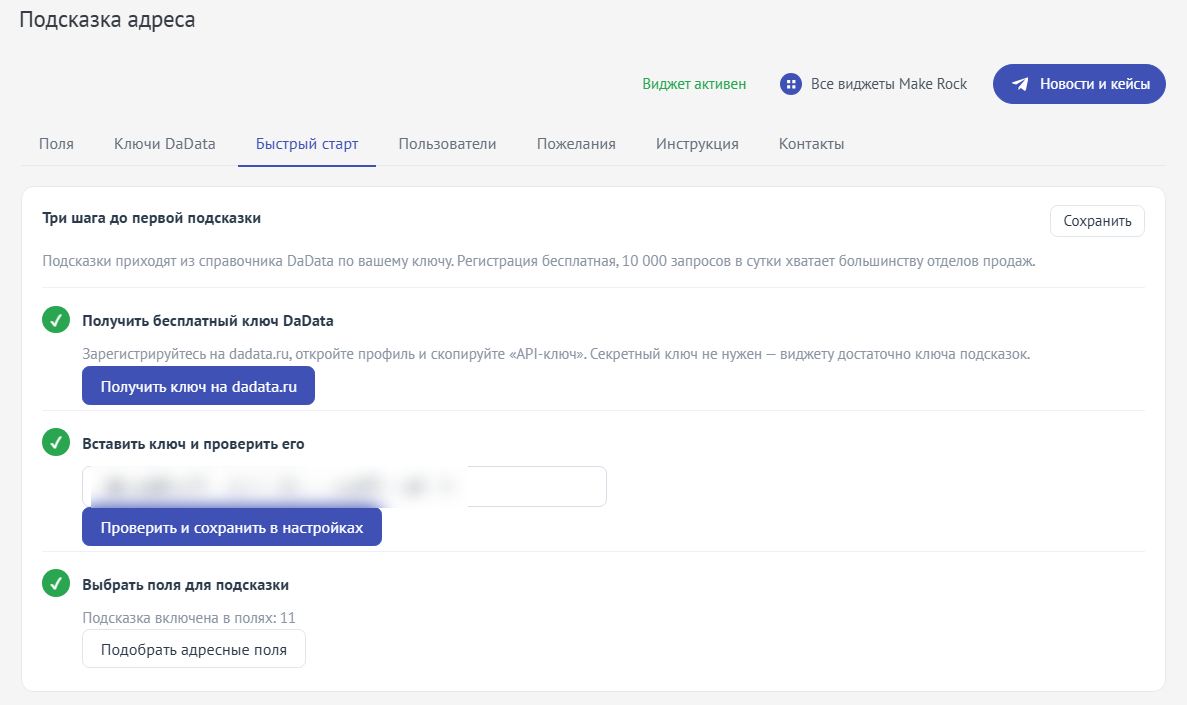The image size is (1187, 705).
Task: Select the Быстрый старт tab
Action: tap(307, 144)
